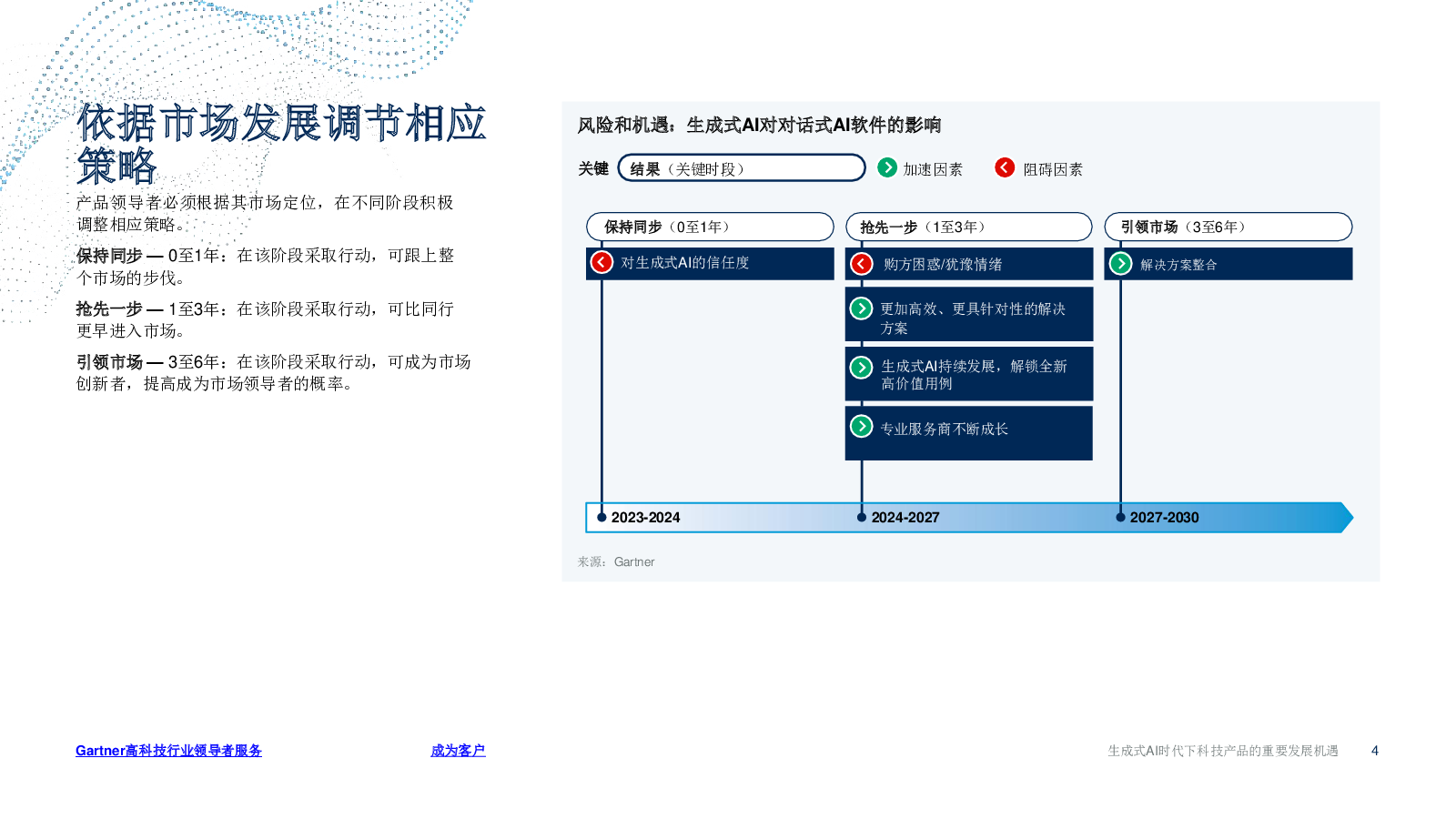Click green icon beside 更加高效、更具针对性的解决方案
This screenshot has height=819, width=1456.
pos(861,308)
